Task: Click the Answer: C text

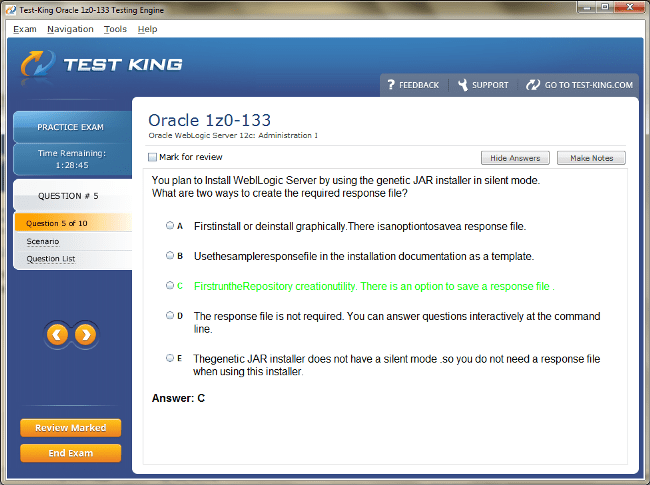Action: coord(178,398)
